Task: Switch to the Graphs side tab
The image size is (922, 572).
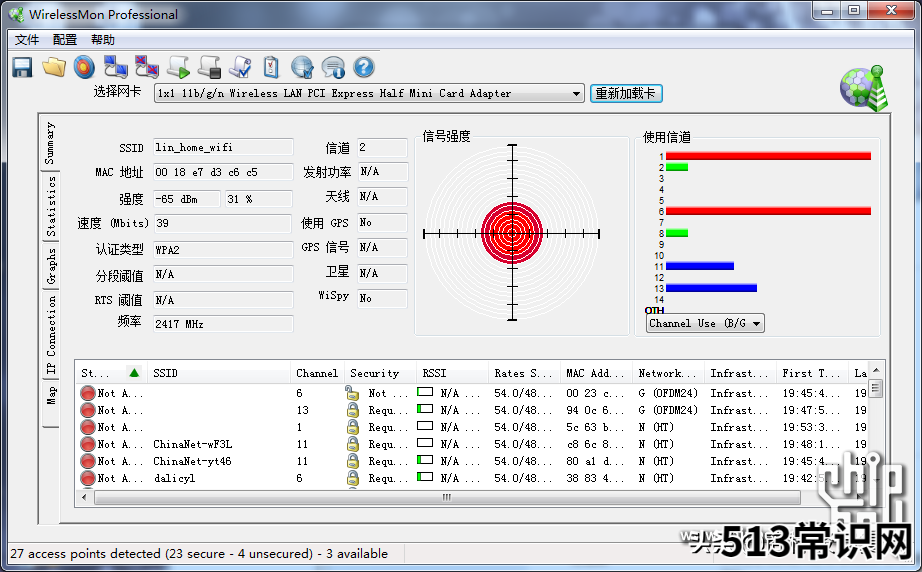Action: click(x=51, y=266)
